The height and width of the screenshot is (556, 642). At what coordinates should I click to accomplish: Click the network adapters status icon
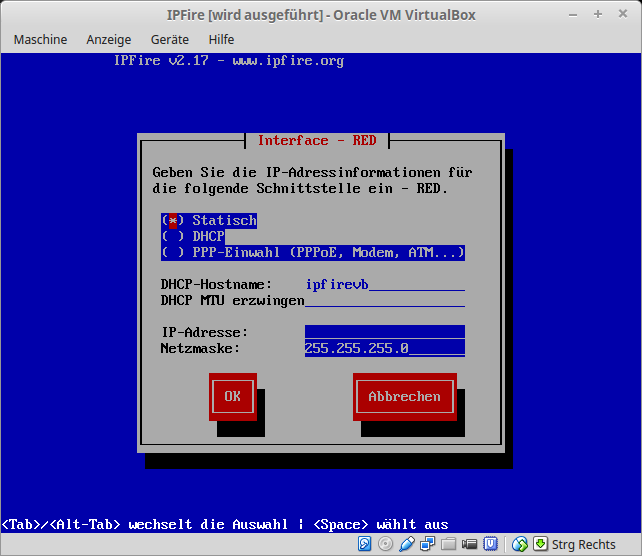(427, 544)
